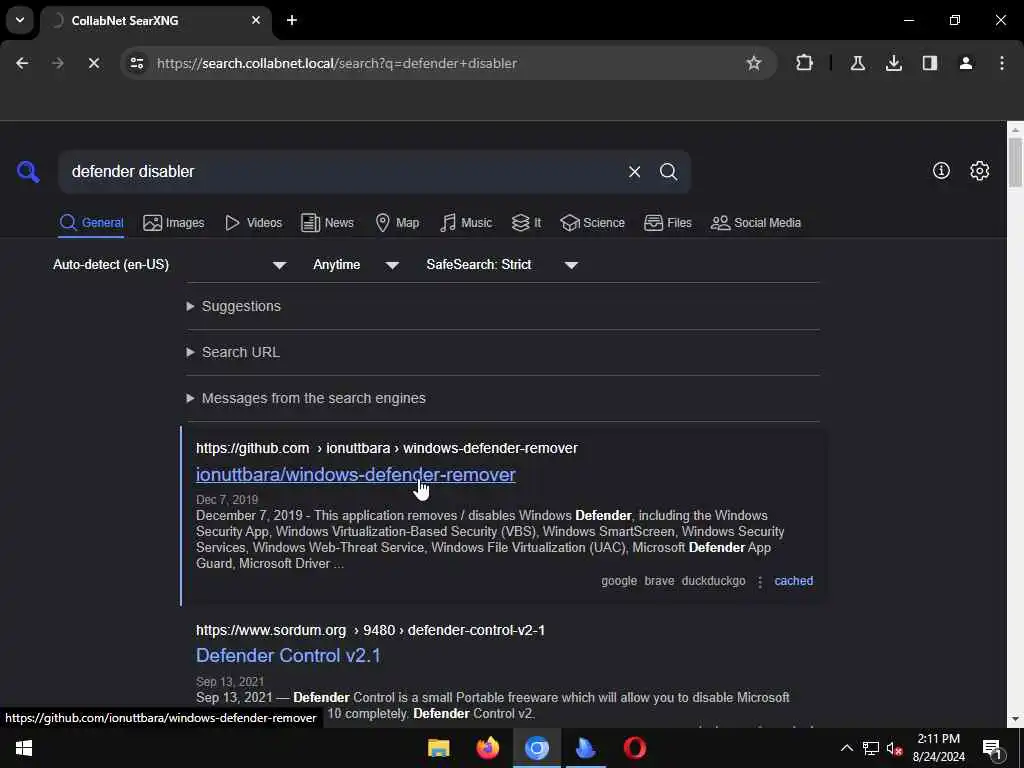Open the About info icon

click(941, 170)
